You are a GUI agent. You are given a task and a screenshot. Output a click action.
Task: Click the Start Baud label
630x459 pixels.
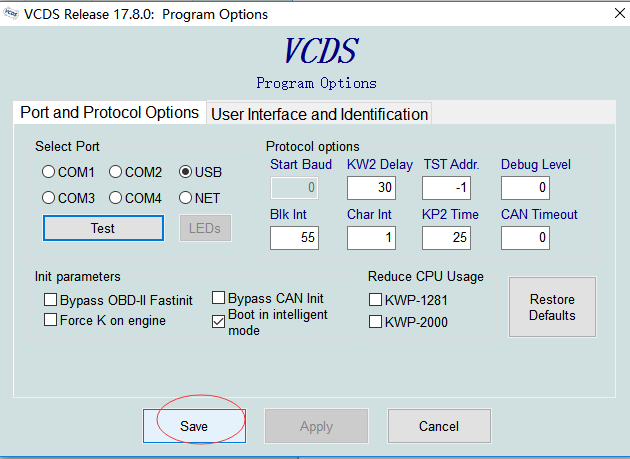point(301,164)
